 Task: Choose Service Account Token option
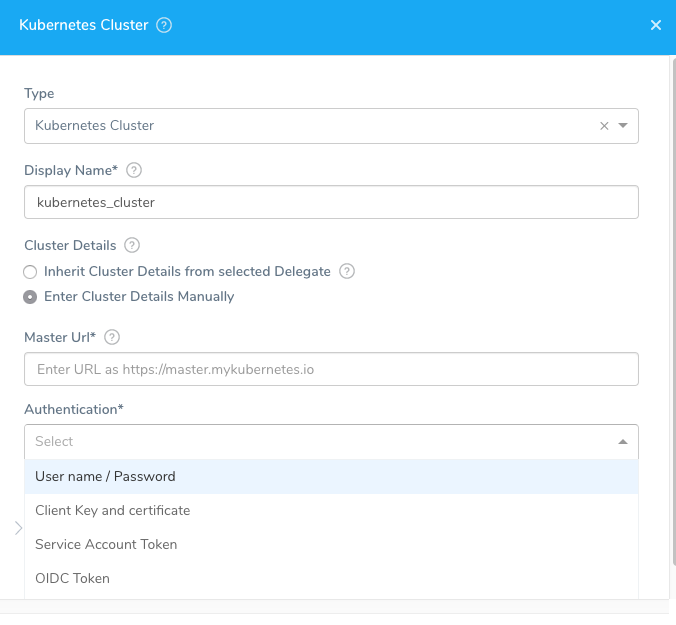[x=331, y=544]
